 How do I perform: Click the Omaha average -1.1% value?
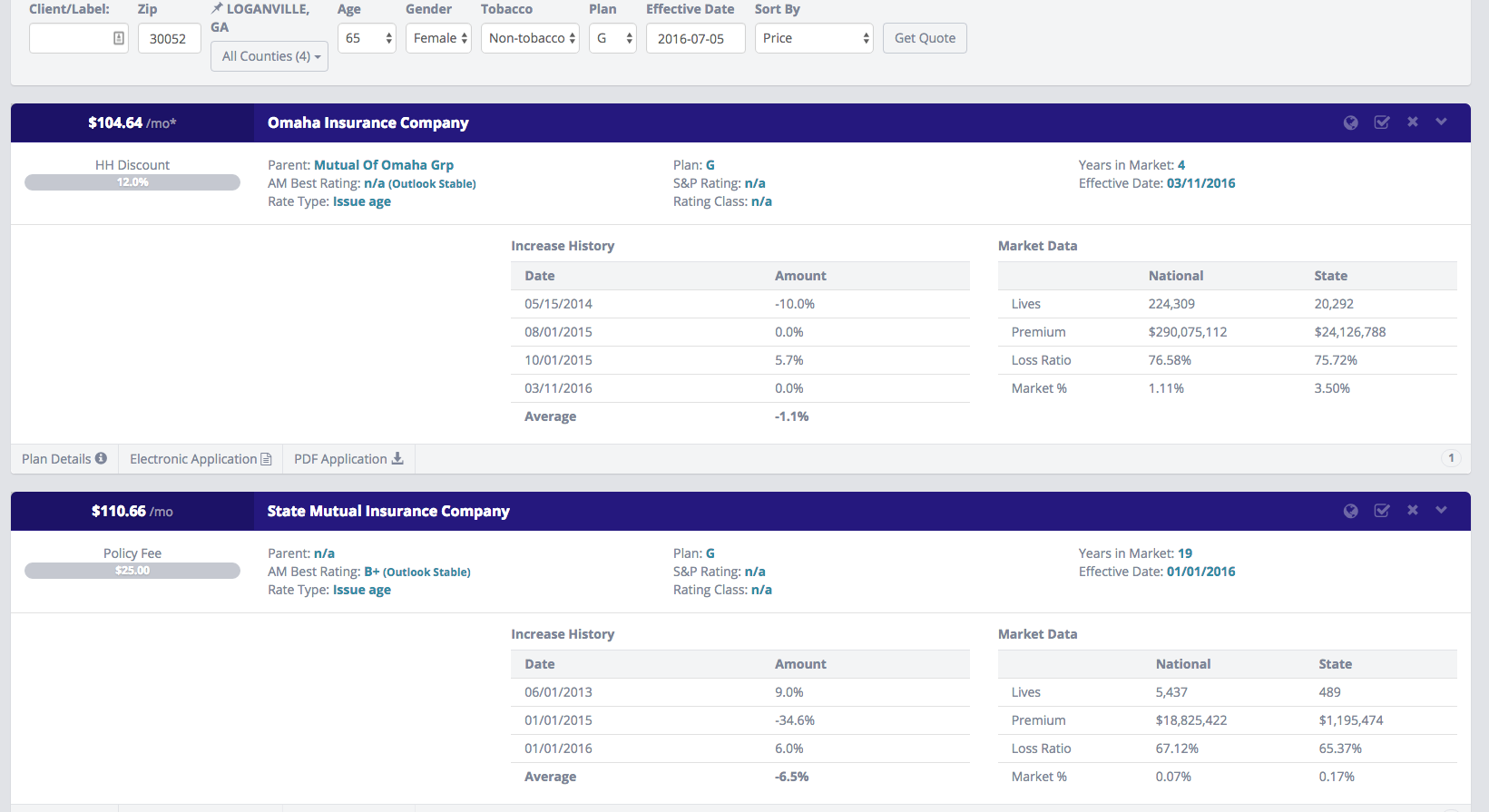[792, 416]
